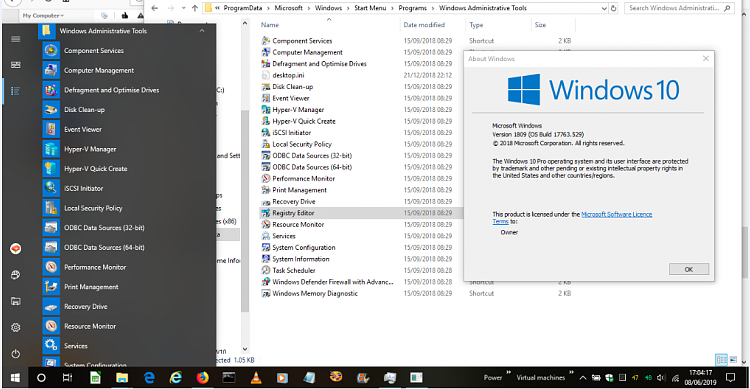The height and width of the screenshot is (389, 750).
Task: Select Registry Editor file row
Action: click(361, 213)
